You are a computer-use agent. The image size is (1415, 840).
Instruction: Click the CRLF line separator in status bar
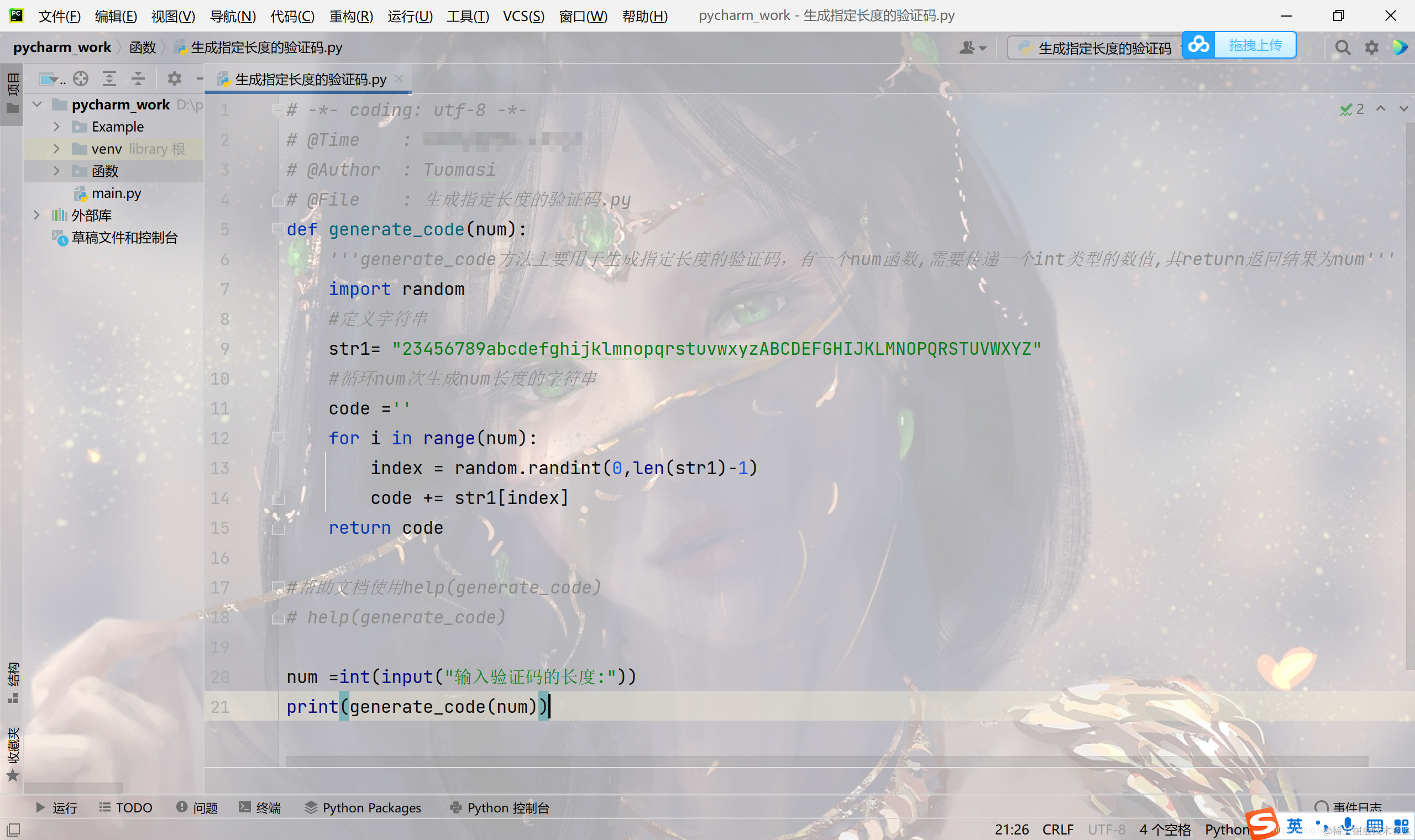[x=1057, y=830]
